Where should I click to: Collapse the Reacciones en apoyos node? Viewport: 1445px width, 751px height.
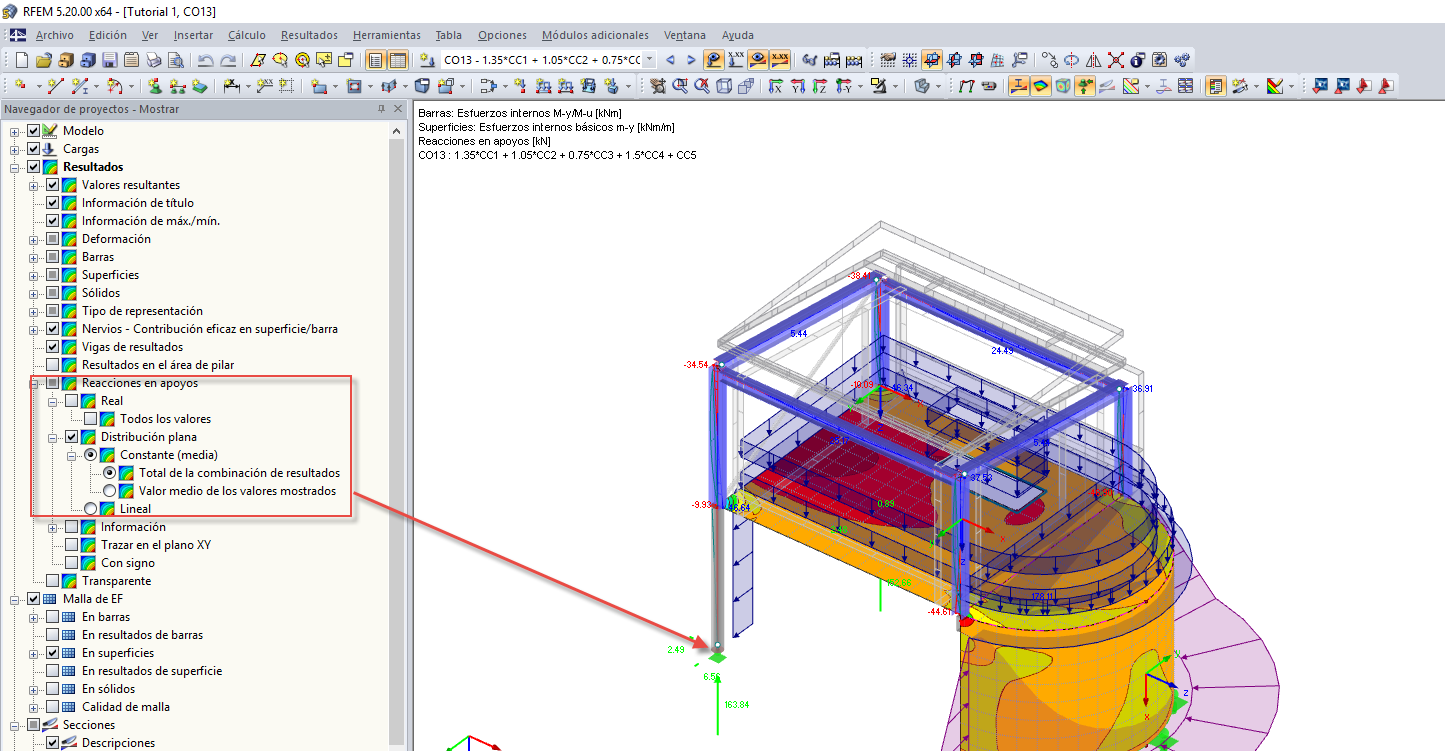34,383
